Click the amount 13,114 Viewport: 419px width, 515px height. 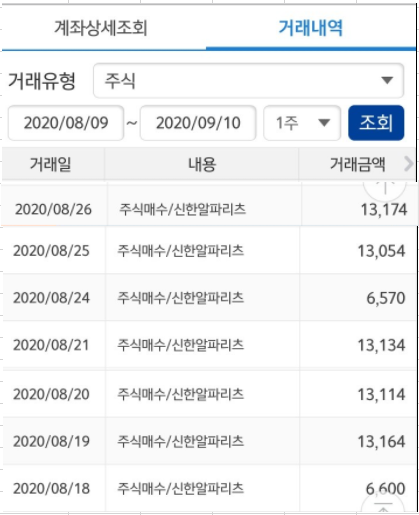point(381,394)
